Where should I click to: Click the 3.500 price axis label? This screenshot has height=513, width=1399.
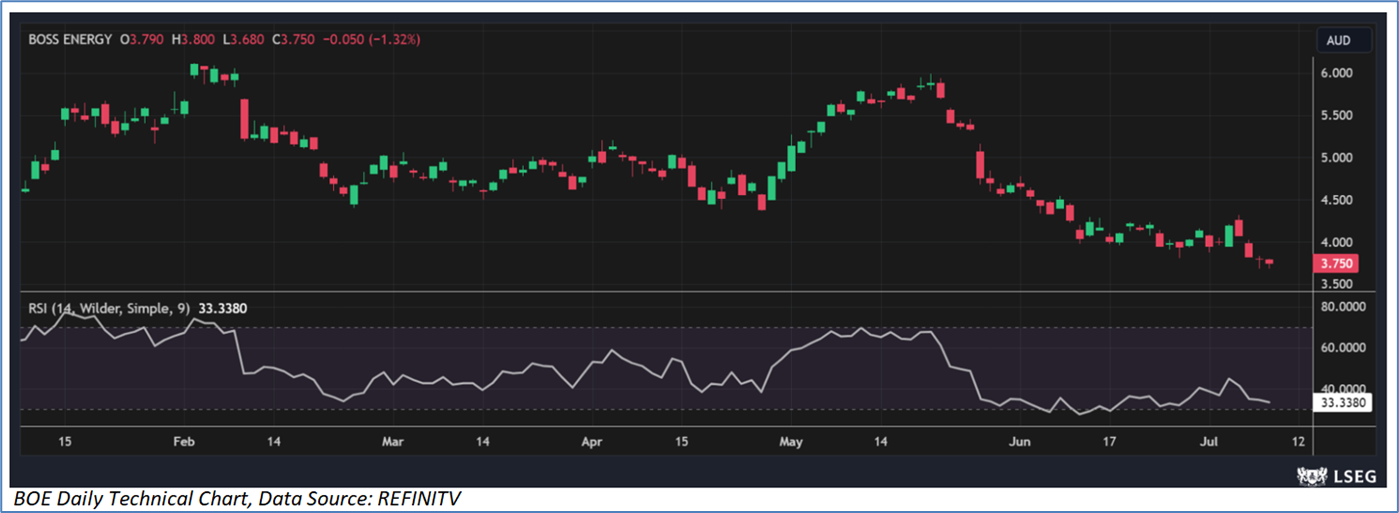tap(1338, 284)
